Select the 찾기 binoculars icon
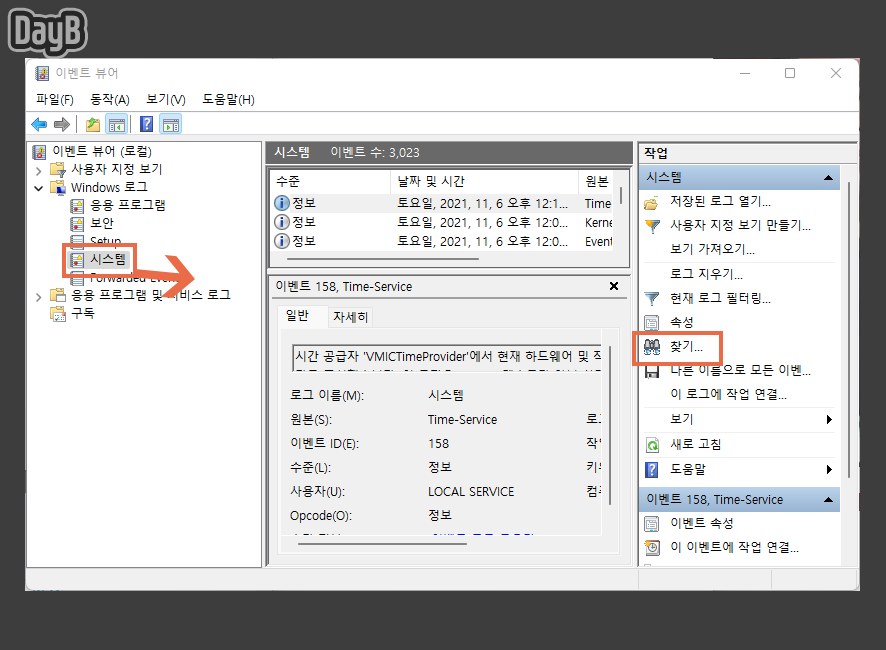This screenshot has height=650, width=886. point(651,347)
